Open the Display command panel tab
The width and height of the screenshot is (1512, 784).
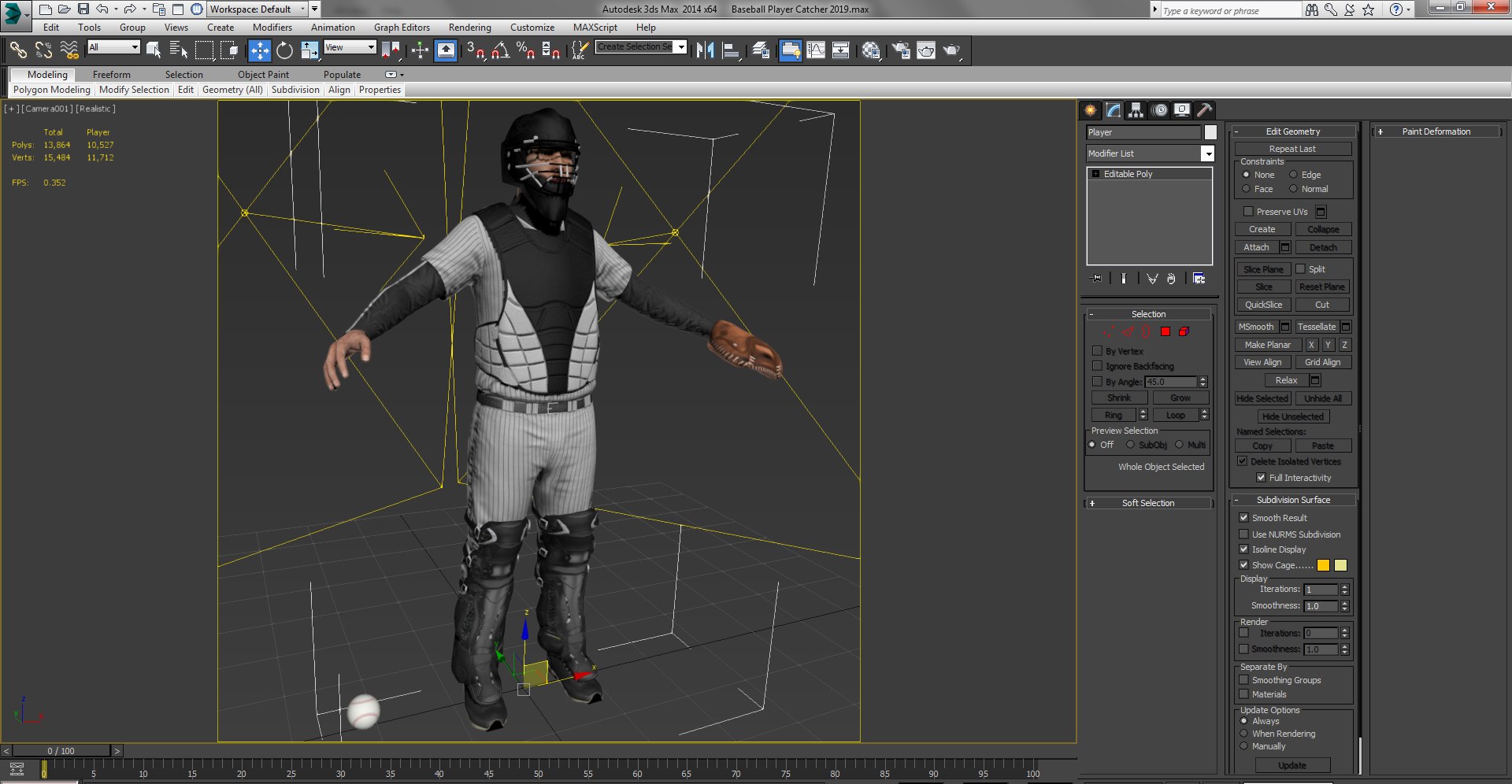pos(1182,110)
